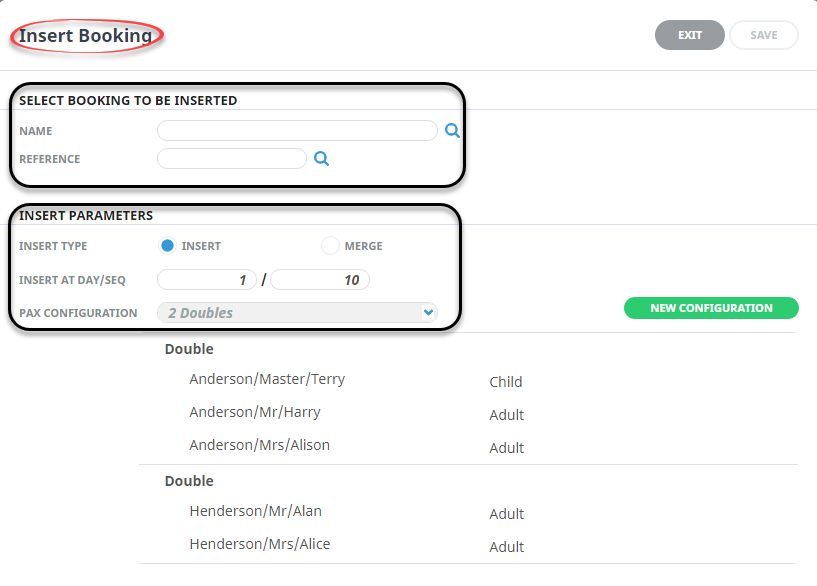
Task: Focus the Name input field
Action: pyautogui.click(x=297, y=130)
